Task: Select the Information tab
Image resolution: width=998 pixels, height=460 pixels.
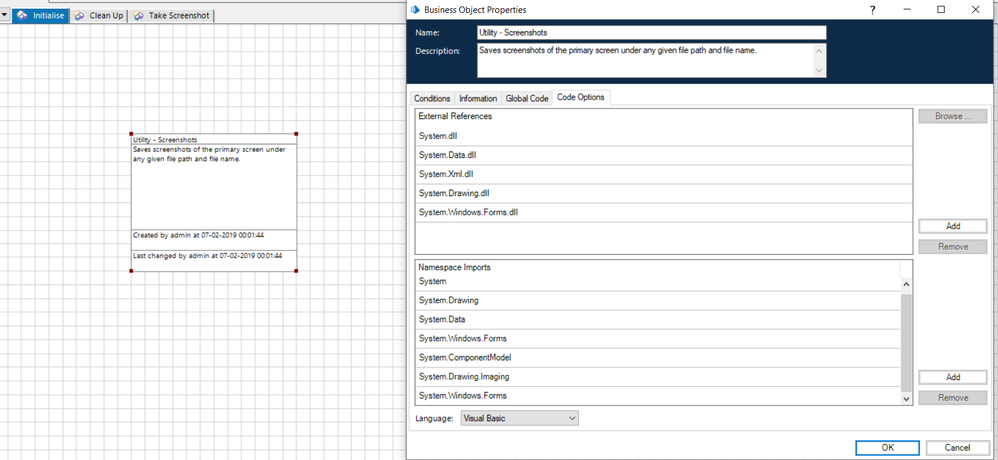Action: pyautogui.click(x=478, y=98)
